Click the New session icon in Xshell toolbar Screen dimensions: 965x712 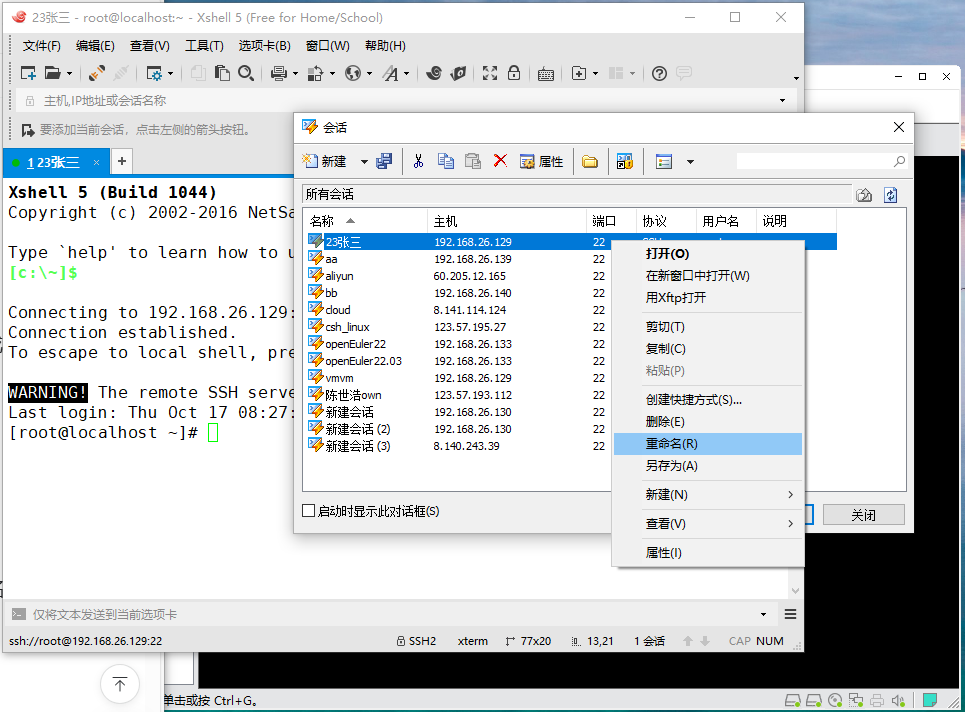[28, 73]
